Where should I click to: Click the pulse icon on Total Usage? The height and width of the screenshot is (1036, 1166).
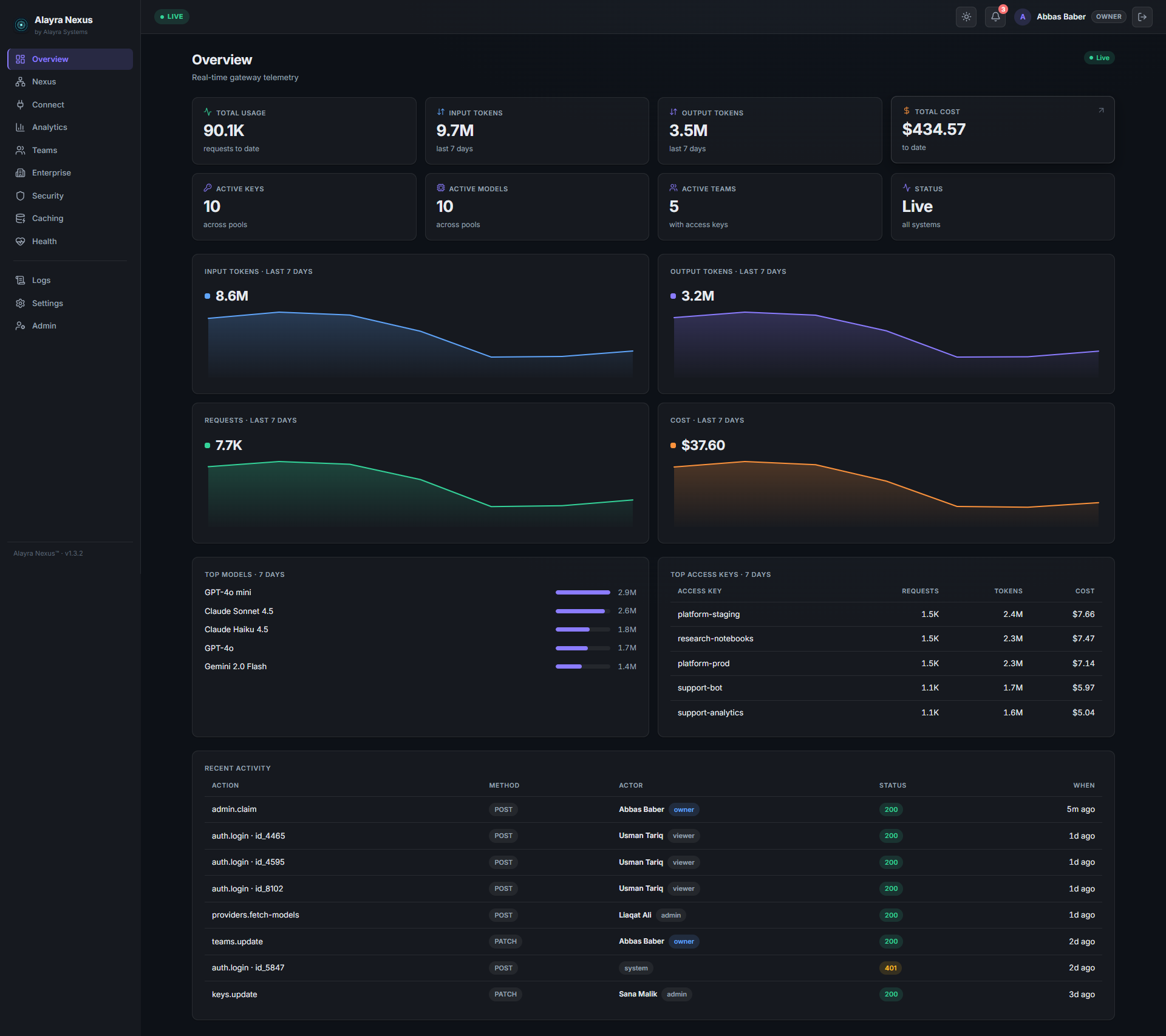(208, 112)
